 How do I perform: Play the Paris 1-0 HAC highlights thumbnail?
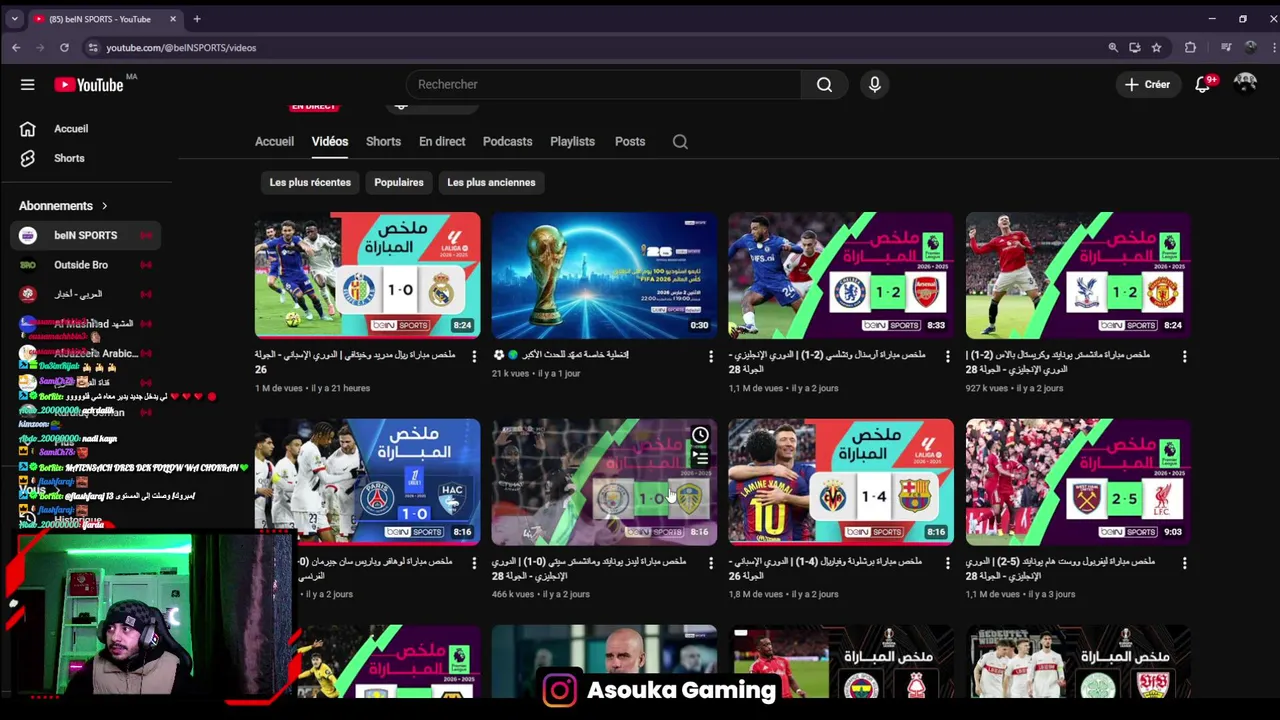(367, 482)
